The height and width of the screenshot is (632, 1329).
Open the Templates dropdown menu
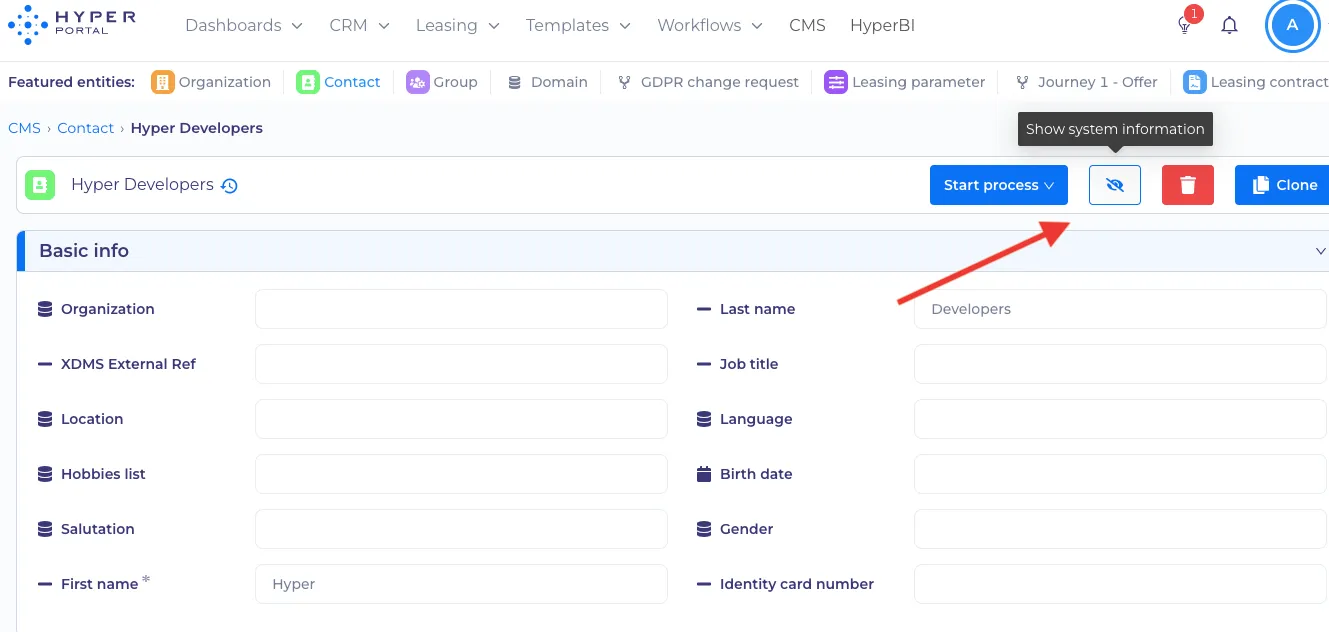[578, 25]
